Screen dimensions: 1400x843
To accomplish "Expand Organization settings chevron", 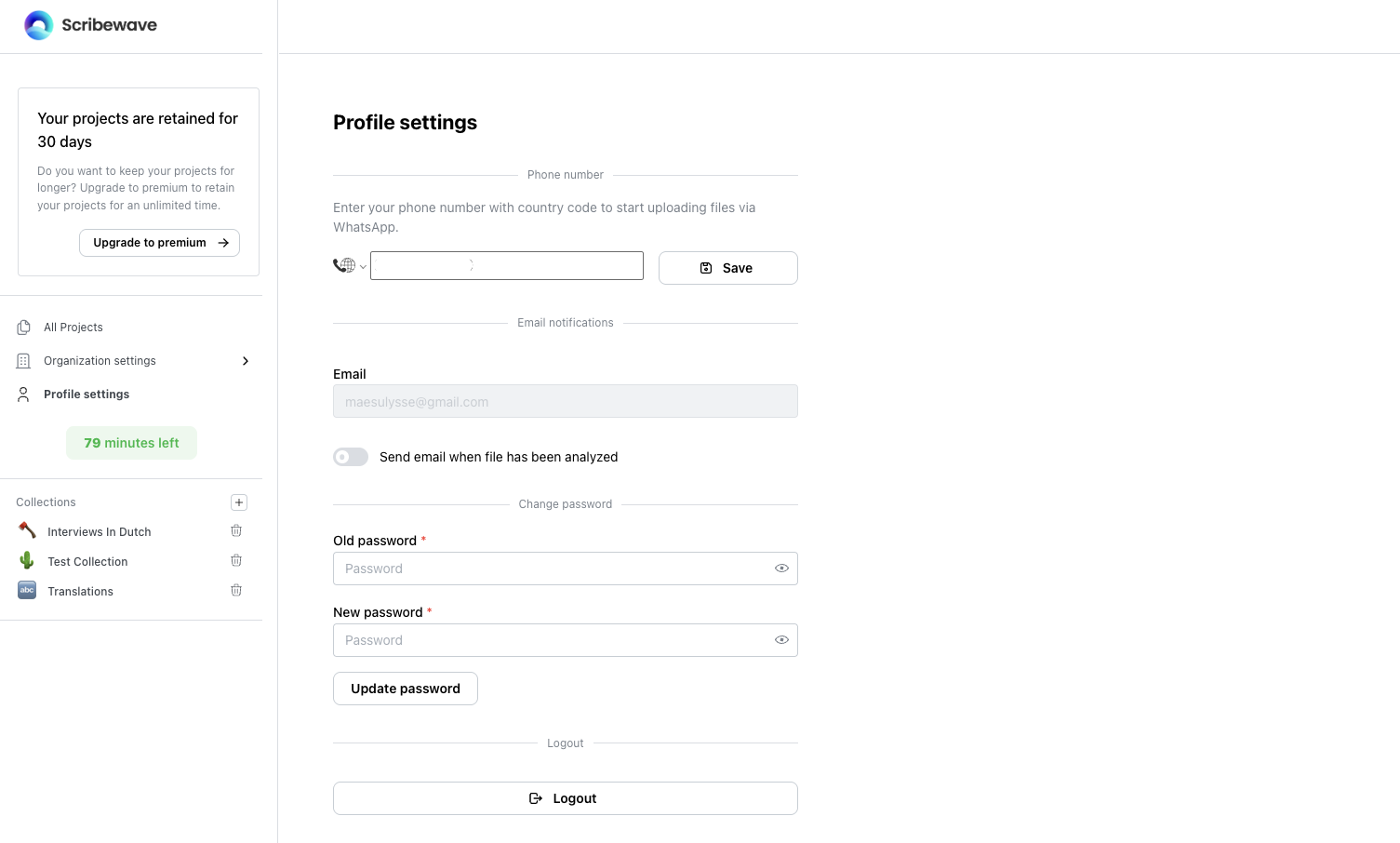I will 246,361.
